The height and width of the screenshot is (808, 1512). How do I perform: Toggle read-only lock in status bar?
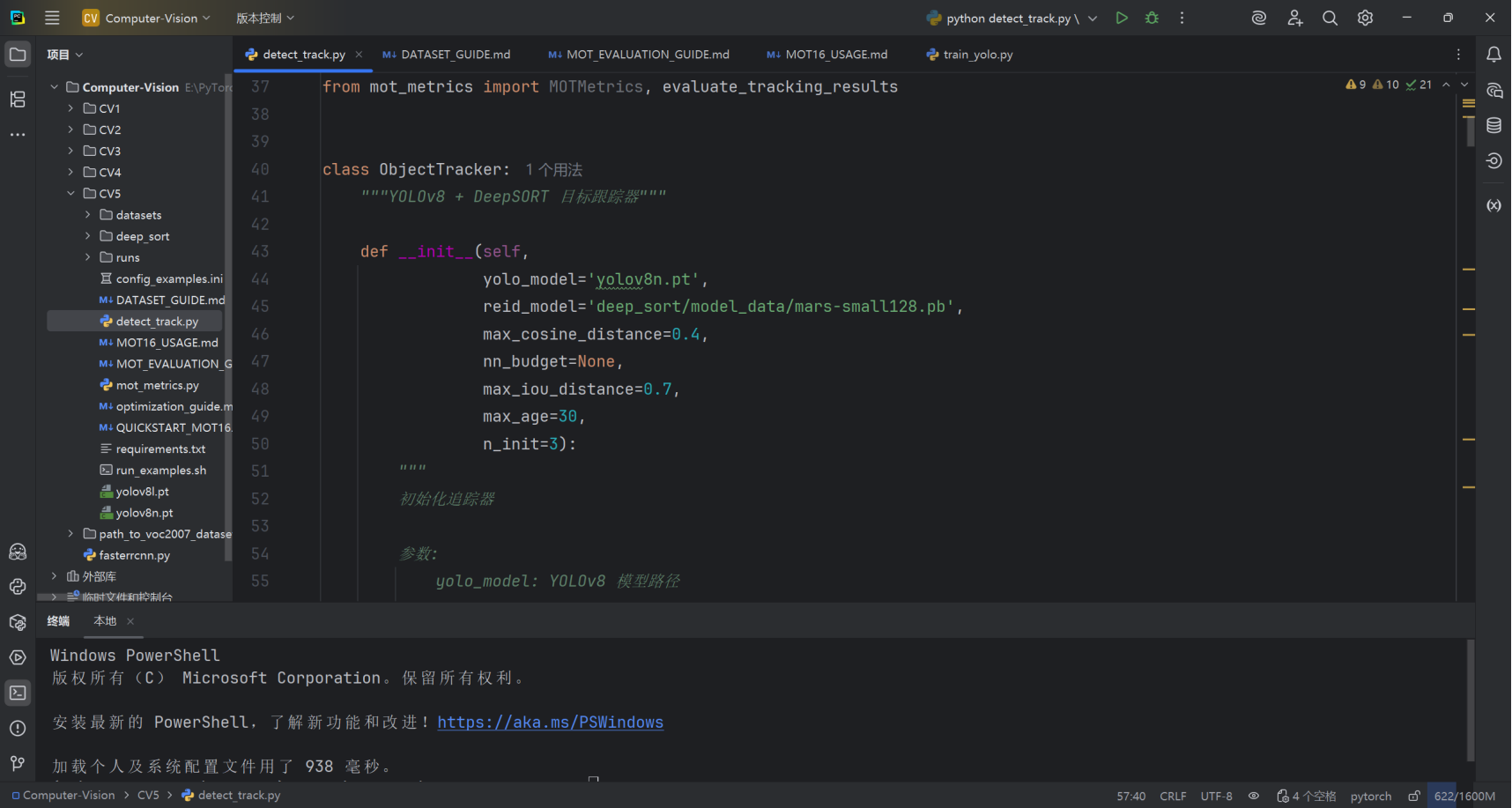1413,796
